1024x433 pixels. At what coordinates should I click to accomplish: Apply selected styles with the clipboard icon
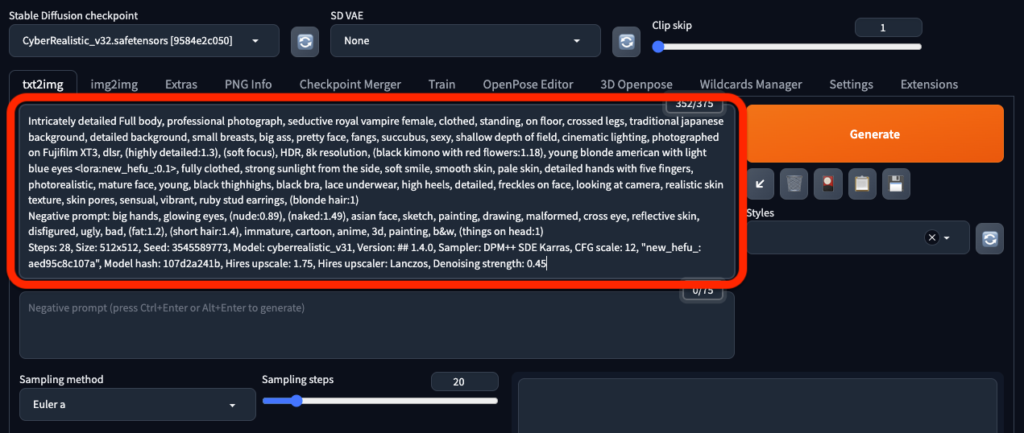[x=862, y=185]
